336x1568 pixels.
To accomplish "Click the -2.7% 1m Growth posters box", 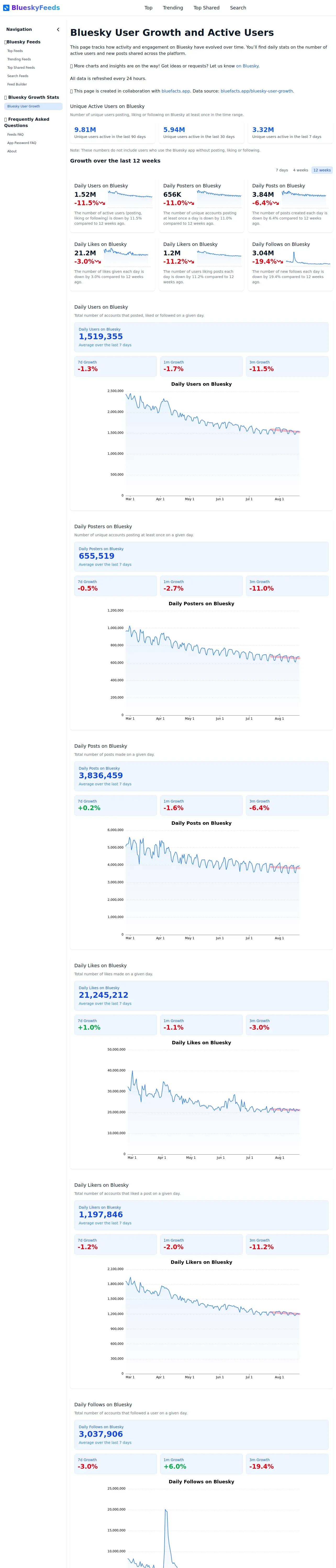I will pyautogui.click(x=201, y=586).
